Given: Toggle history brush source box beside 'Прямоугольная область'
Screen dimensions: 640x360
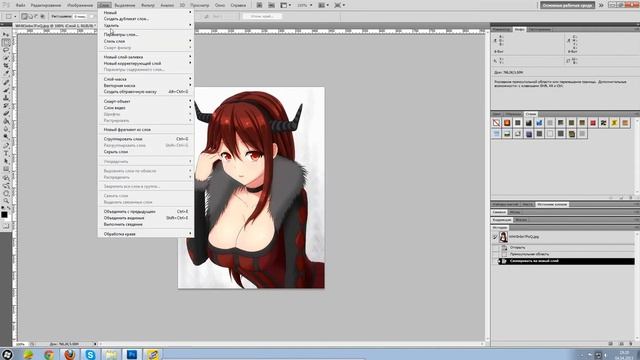Looking at the screenshot, I should tap(495, 254).
